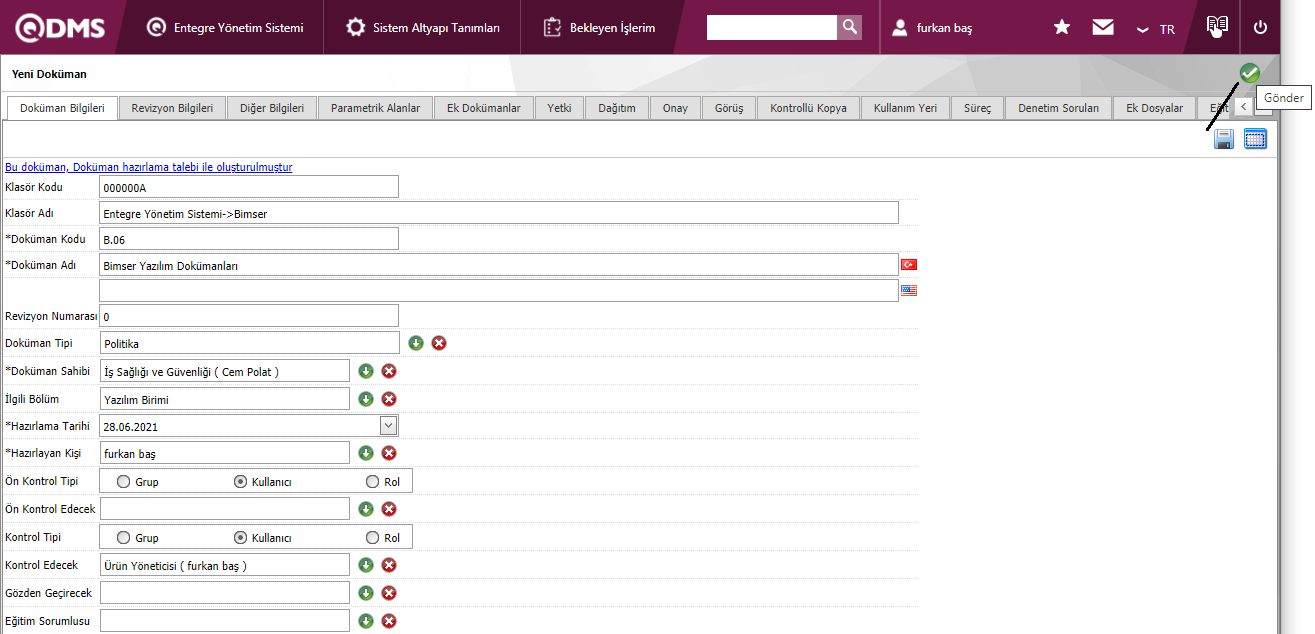Viewport: 1315px width, 634px height.
Task: Click the document request creation link
Action: coord(149,168)
